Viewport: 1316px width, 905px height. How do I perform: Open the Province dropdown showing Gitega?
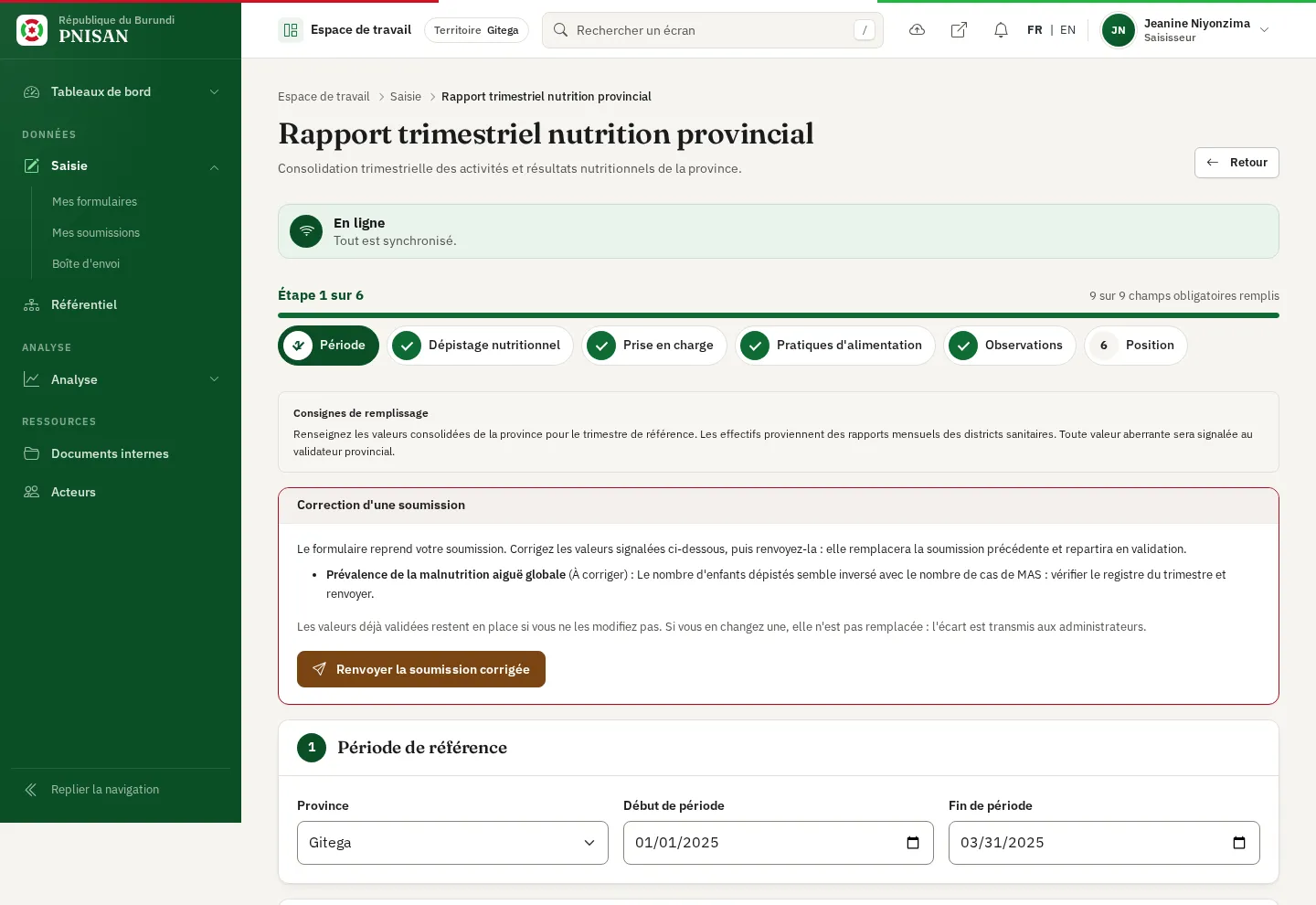tap(452, 843)
